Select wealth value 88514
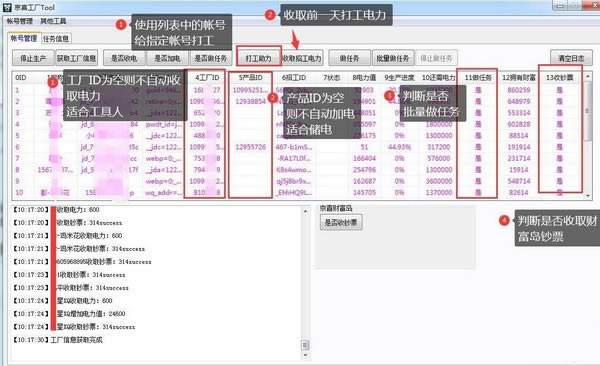Screen dimensions: 600x366 (519, 136)
